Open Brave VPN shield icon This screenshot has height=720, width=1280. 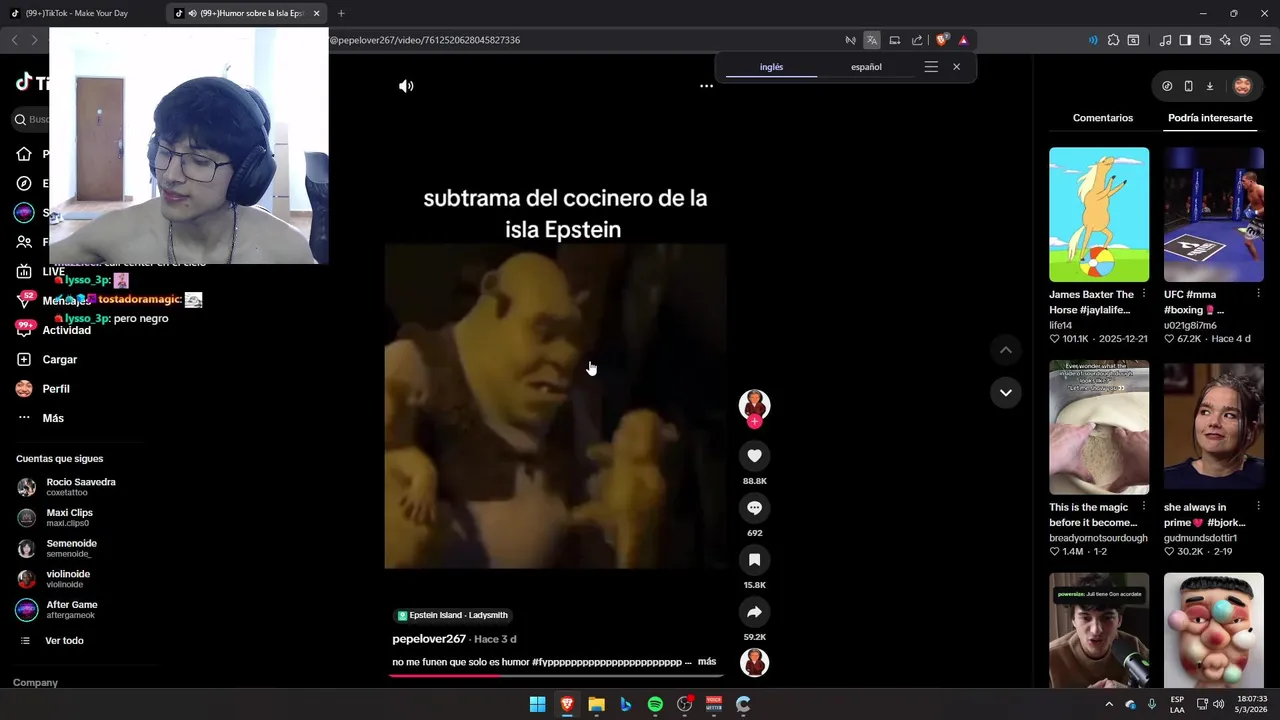(x=1245, y=40)
